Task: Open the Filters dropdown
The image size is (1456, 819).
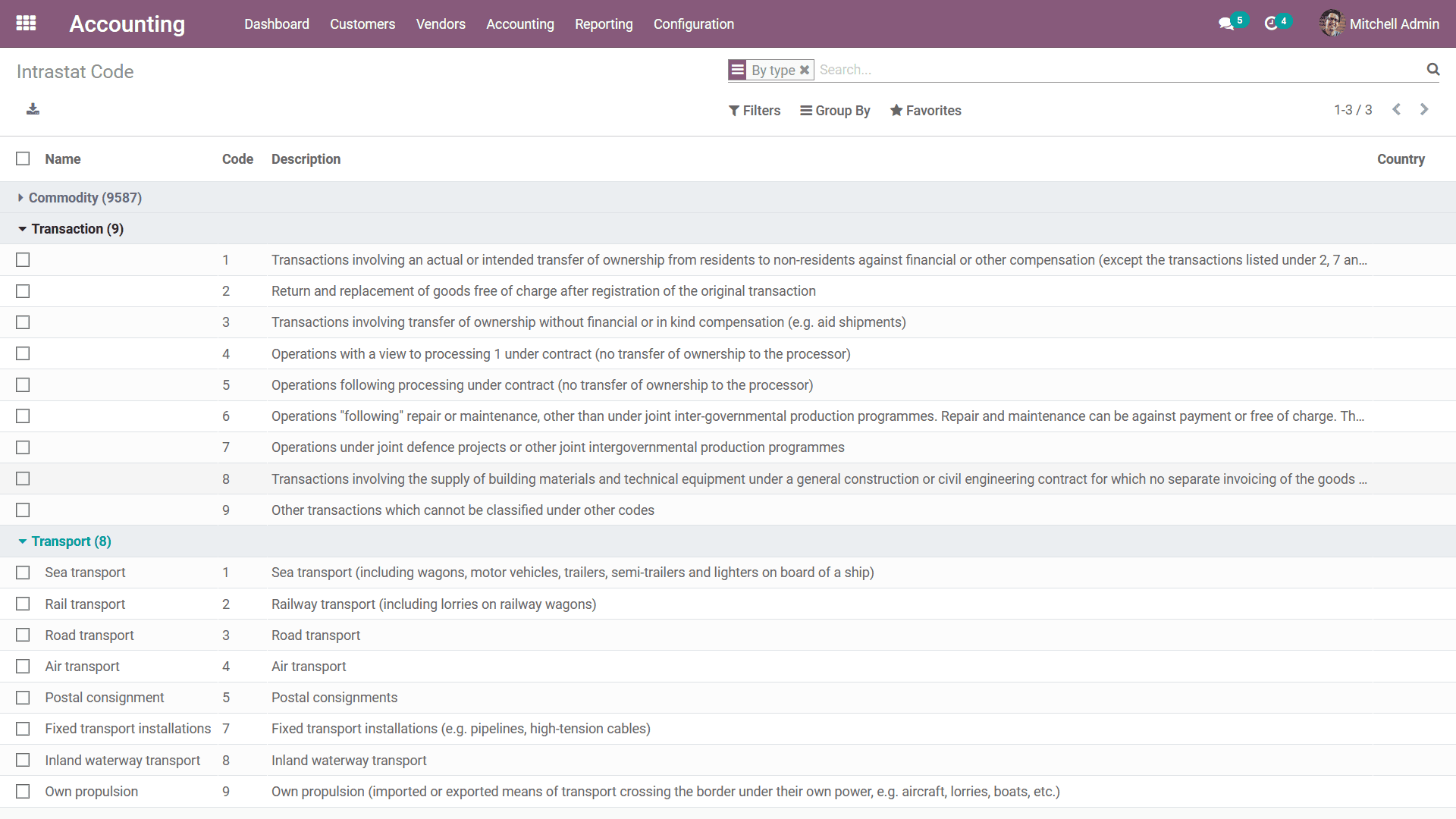Action: [x=754, y=111]
